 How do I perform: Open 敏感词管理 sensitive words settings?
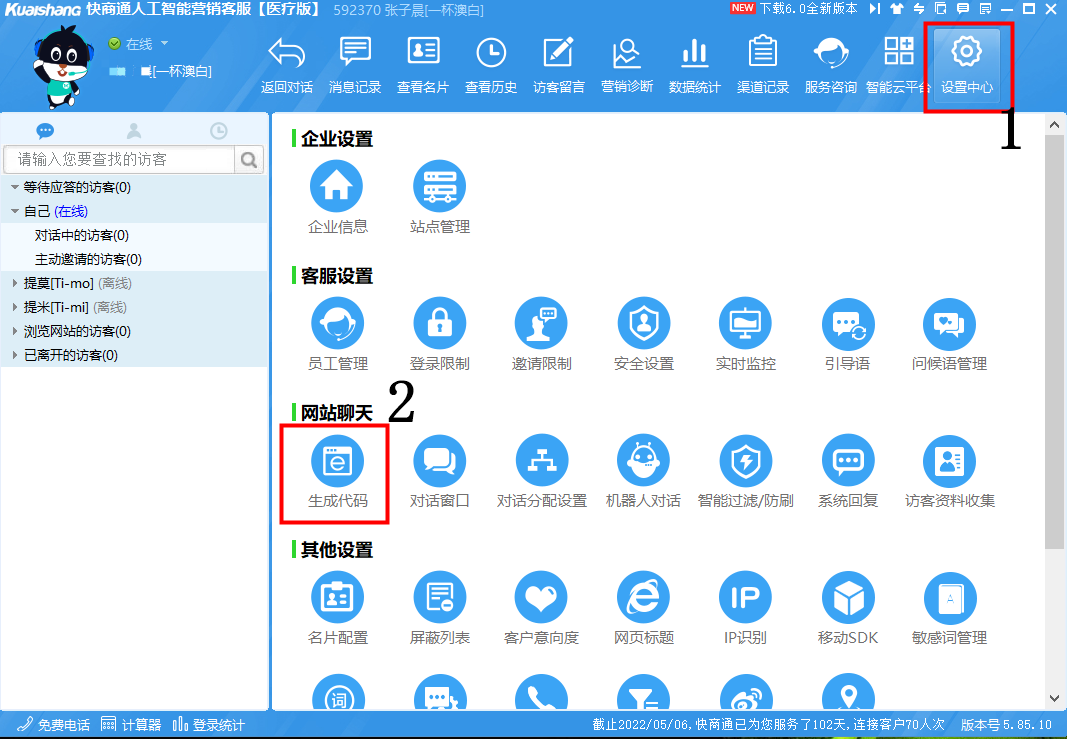pos(949,598)
